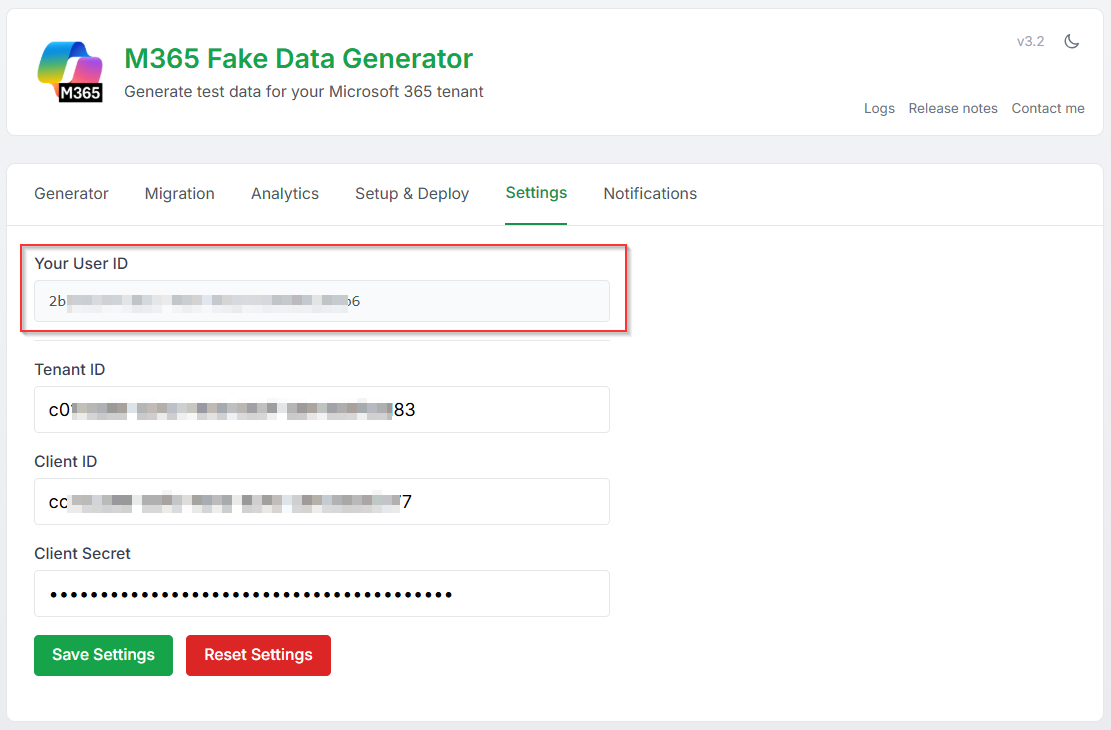Screen dimensions: 1111x730
Task: Select the Setup & Deploy tab
Action: coord(411,194)
